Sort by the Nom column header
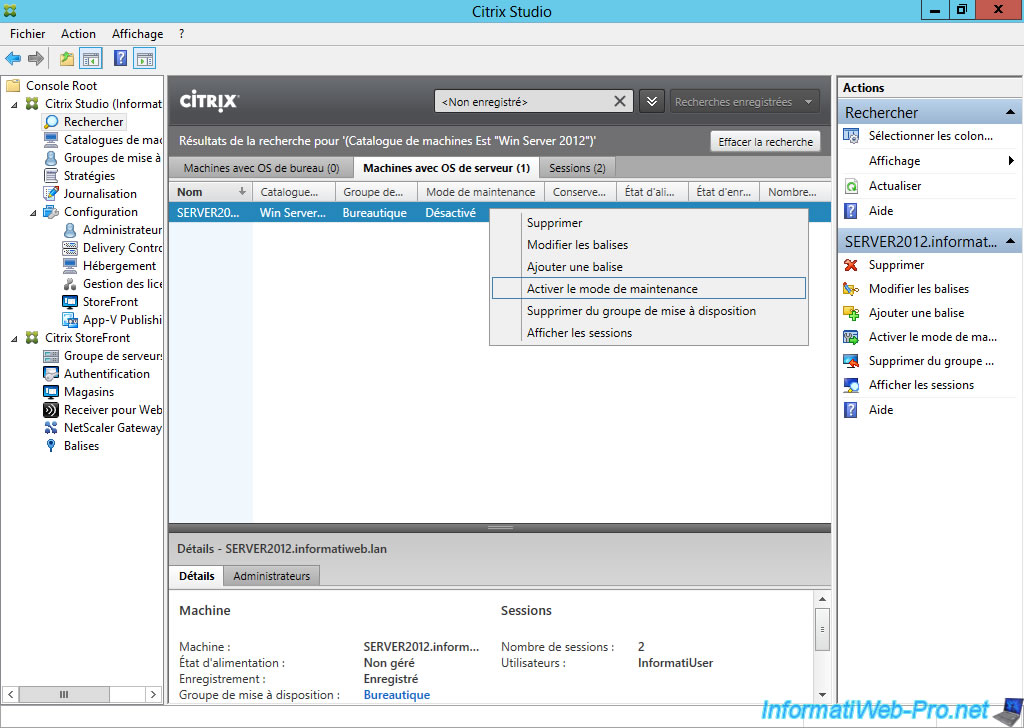 [210, 192]
